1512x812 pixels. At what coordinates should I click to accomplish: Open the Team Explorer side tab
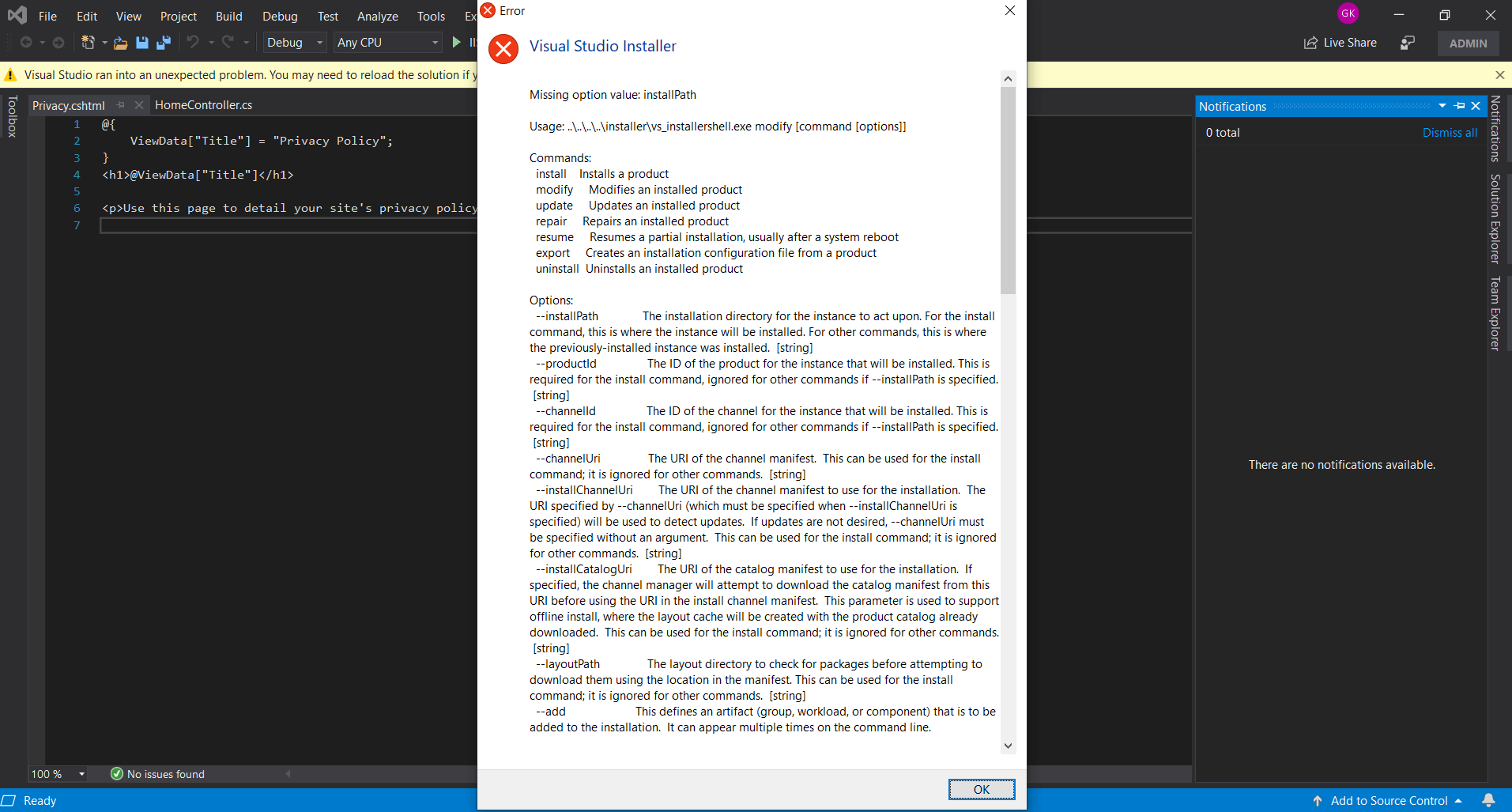(1495, 313)
